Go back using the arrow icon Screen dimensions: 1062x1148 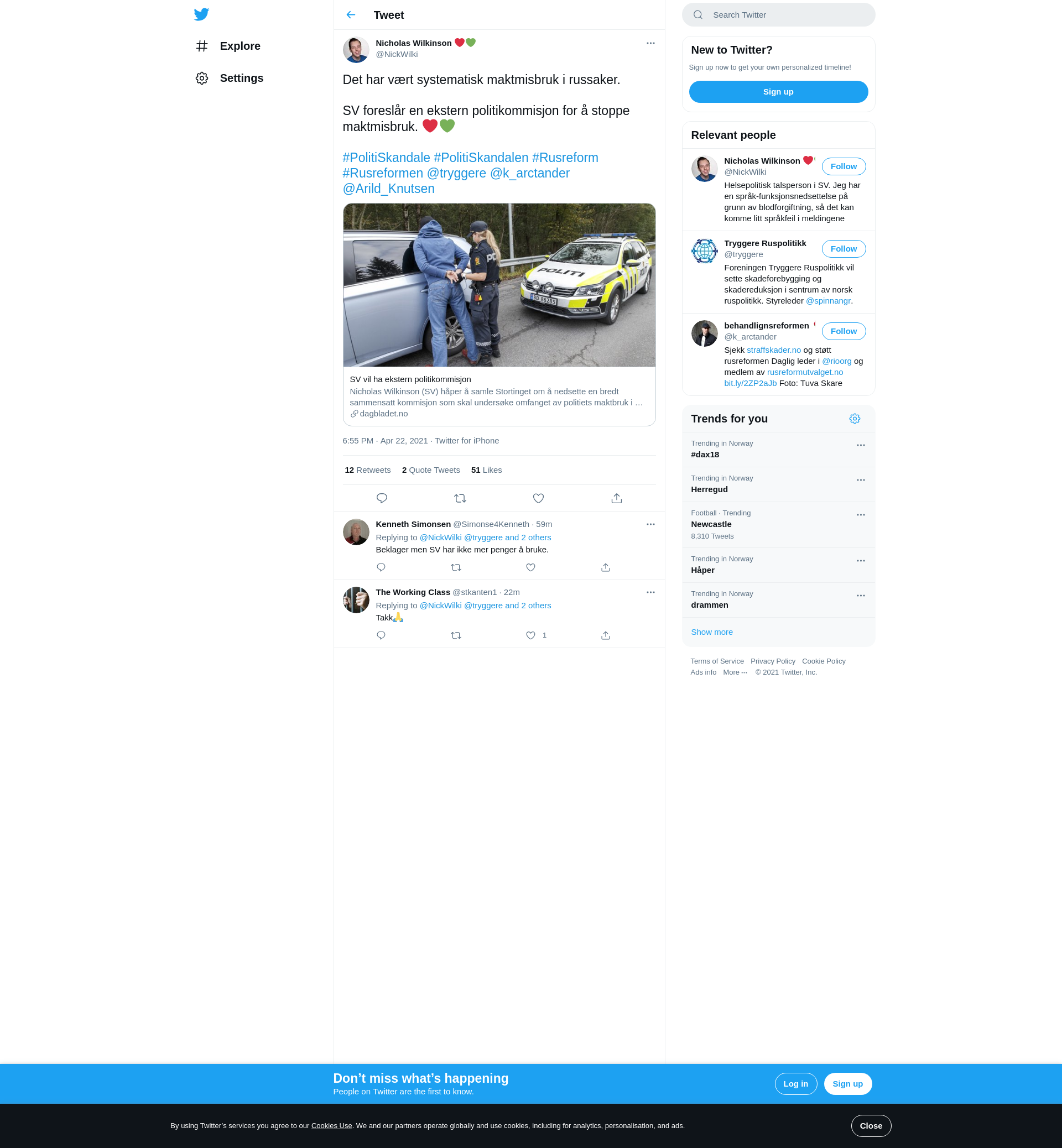point(351,15)
